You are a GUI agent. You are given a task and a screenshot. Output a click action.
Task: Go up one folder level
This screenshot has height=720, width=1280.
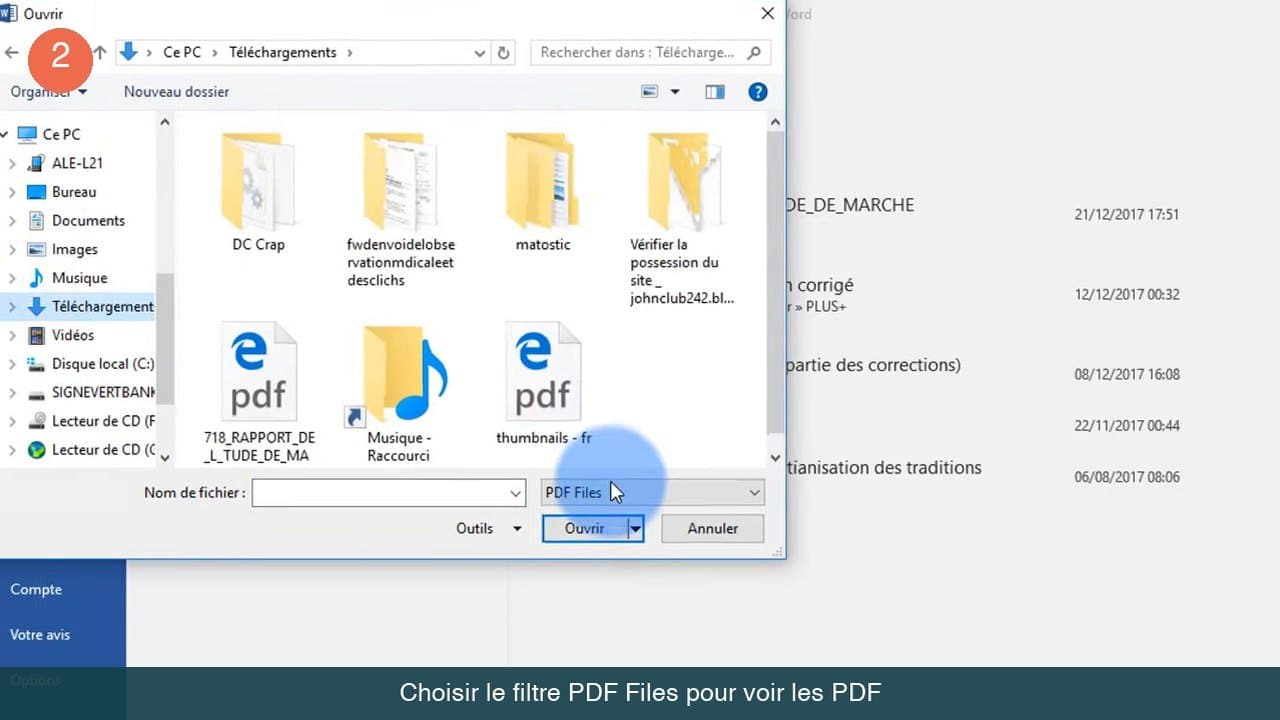(x=99, y=52)
